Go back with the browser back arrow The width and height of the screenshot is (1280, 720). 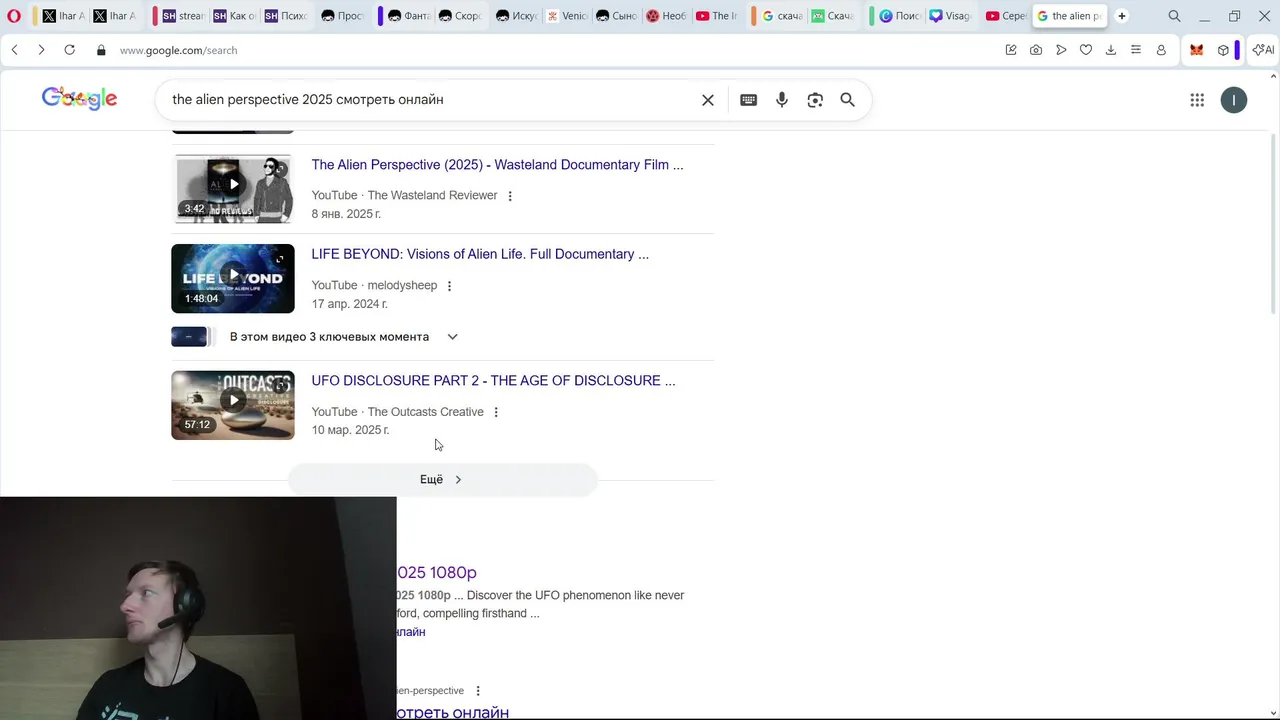click(14, 50)
